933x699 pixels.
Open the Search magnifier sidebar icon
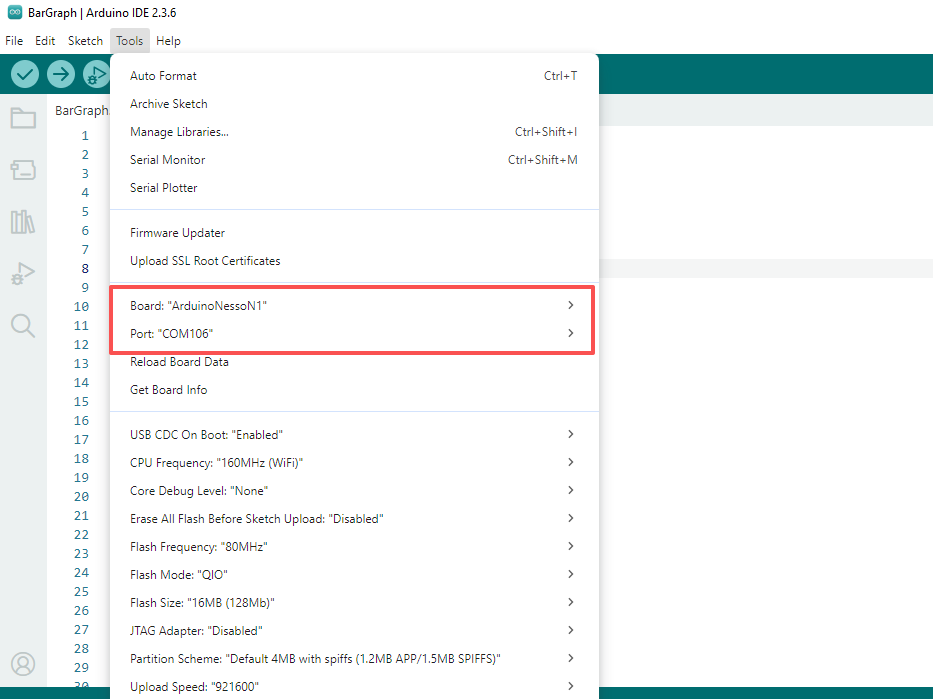23,325
